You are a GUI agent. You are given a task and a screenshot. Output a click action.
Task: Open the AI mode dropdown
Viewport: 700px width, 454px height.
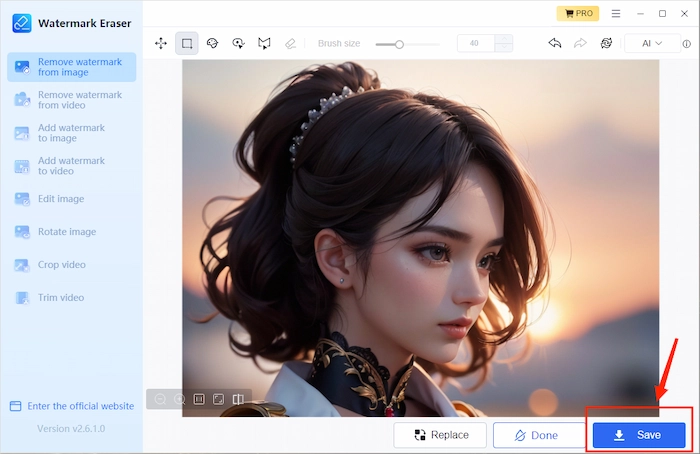click(x=651, y=44)
